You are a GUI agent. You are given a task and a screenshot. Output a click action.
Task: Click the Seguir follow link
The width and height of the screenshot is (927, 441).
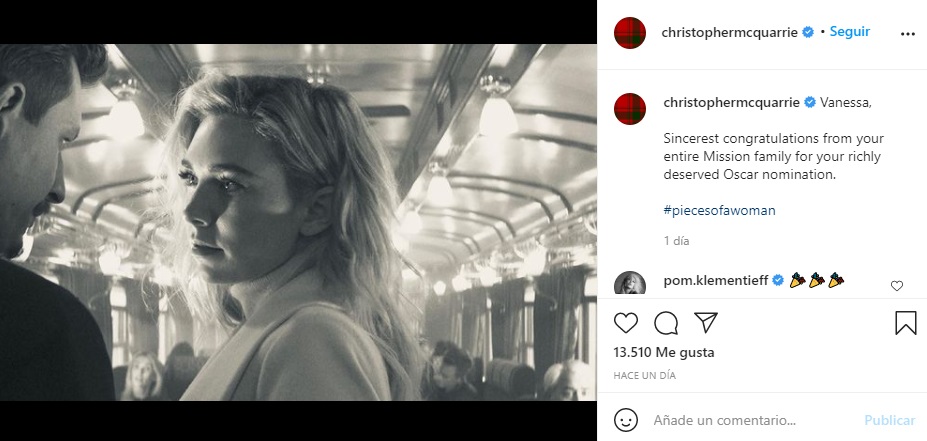[850, 32]
